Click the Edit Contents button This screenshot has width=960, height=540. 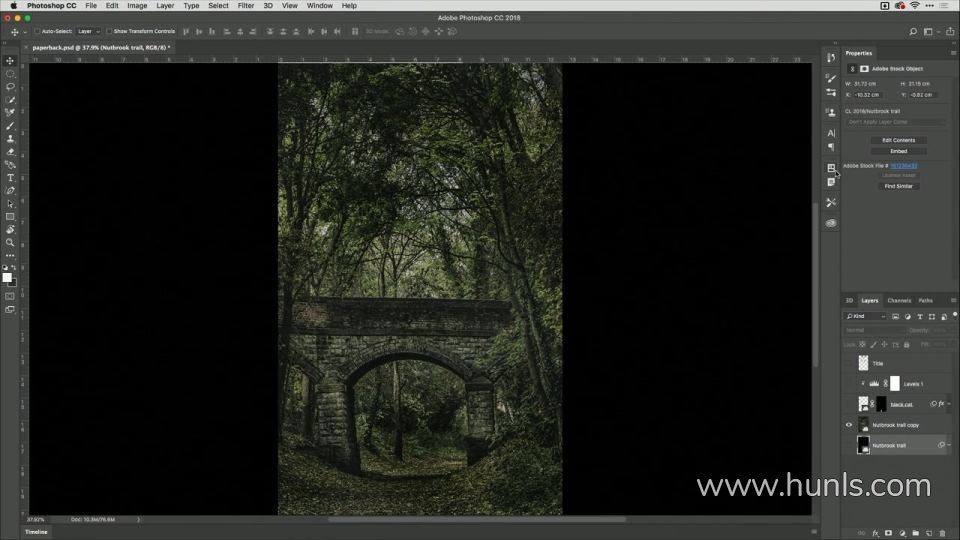tap(898, 140)
